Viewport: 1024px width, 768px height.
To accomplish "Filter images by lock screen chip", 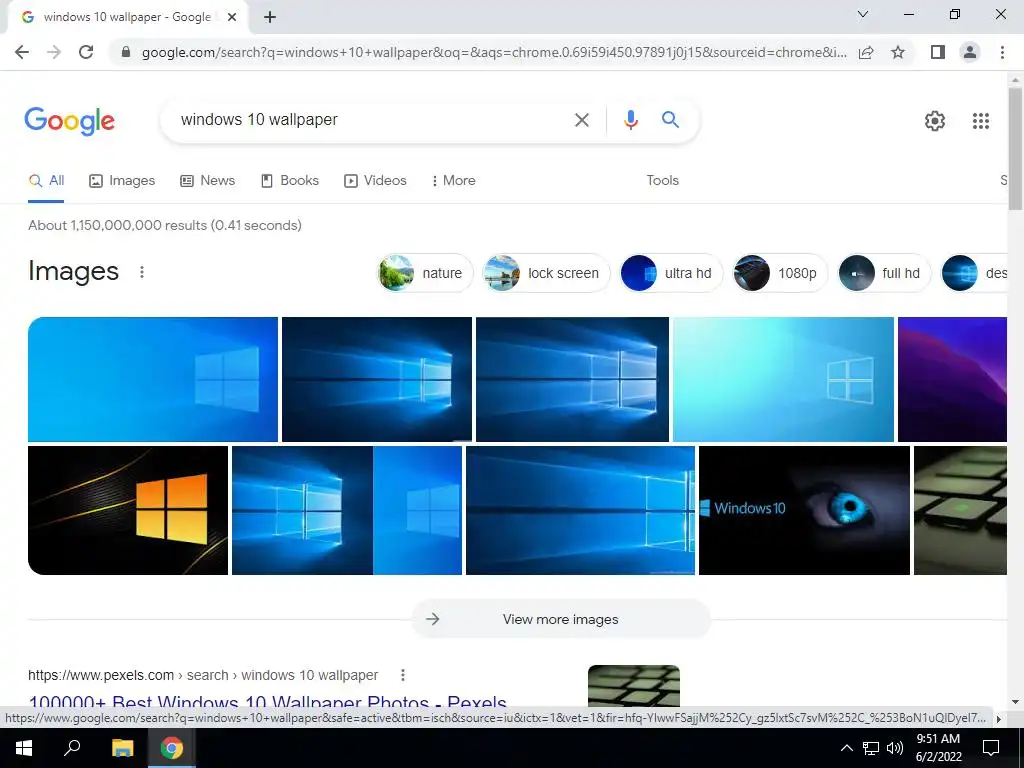I will click(547, 273).
